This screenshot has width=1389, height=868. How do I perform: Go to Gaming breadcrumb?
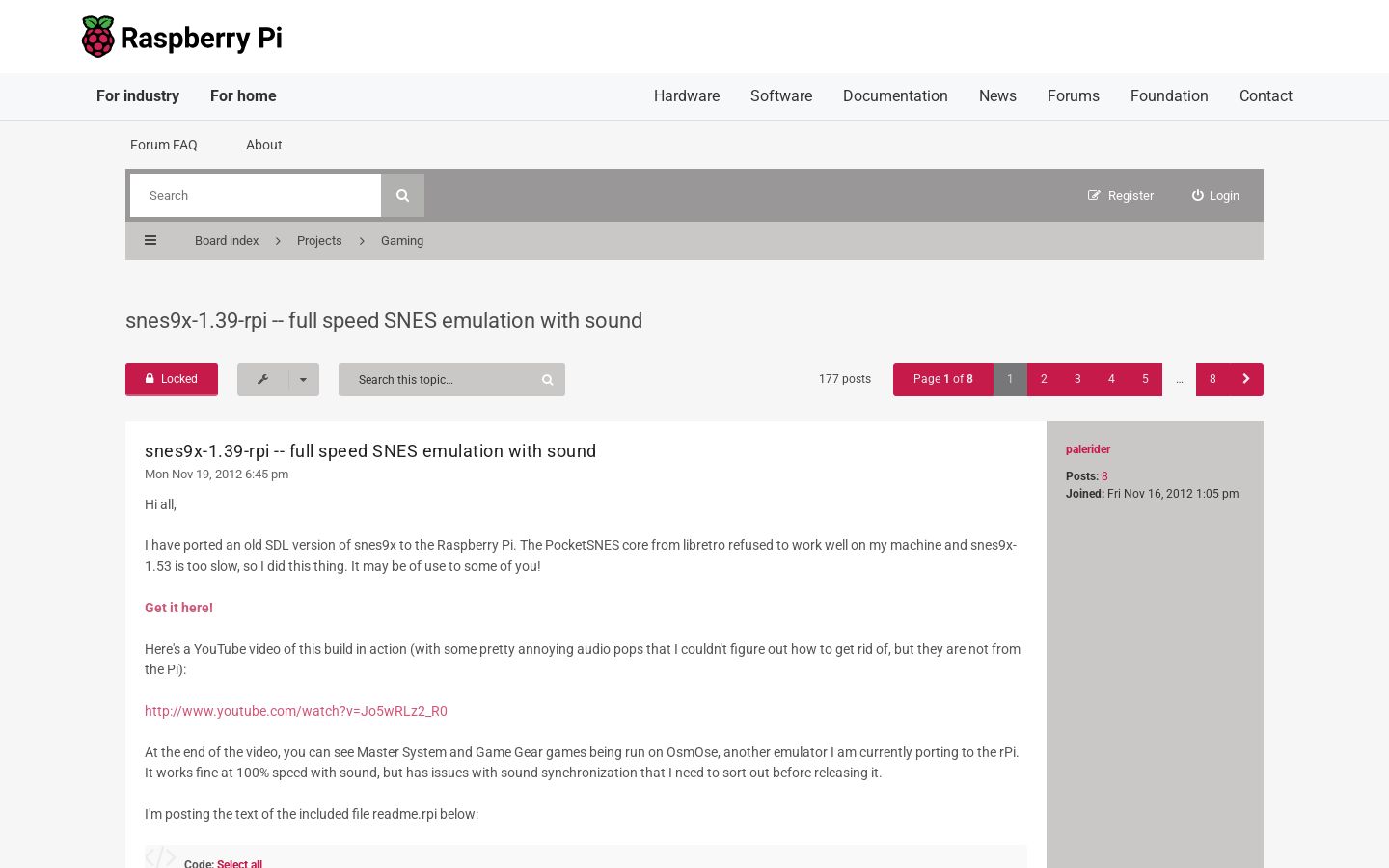coord(402,241)
